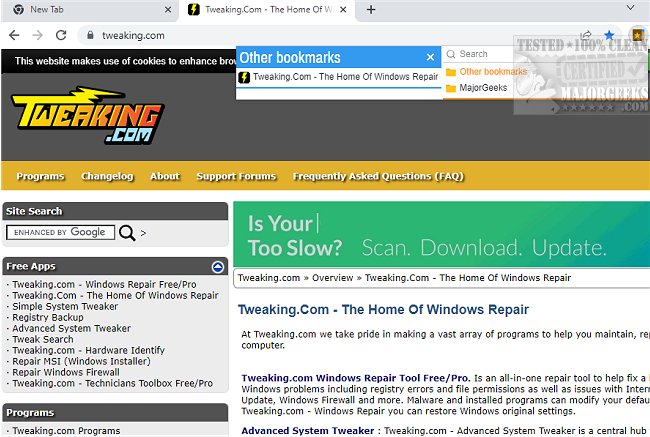
Task: Click the browser forward arrow
Action: (38, 35)
